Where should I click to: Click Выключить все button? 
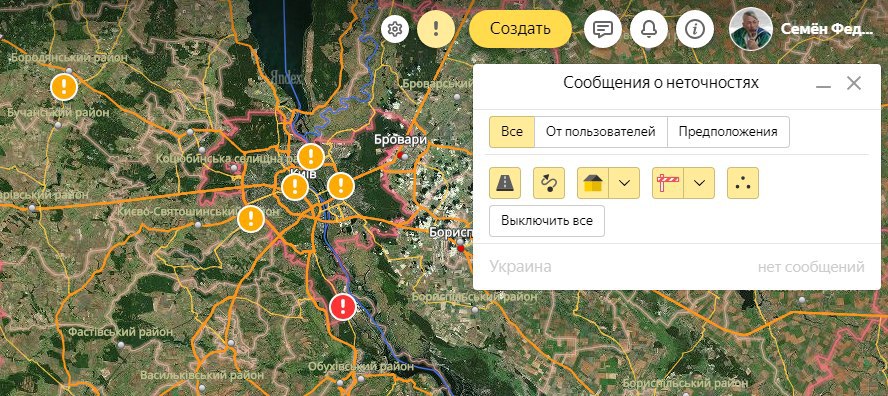pyautogui.click(x=547, y=221)
